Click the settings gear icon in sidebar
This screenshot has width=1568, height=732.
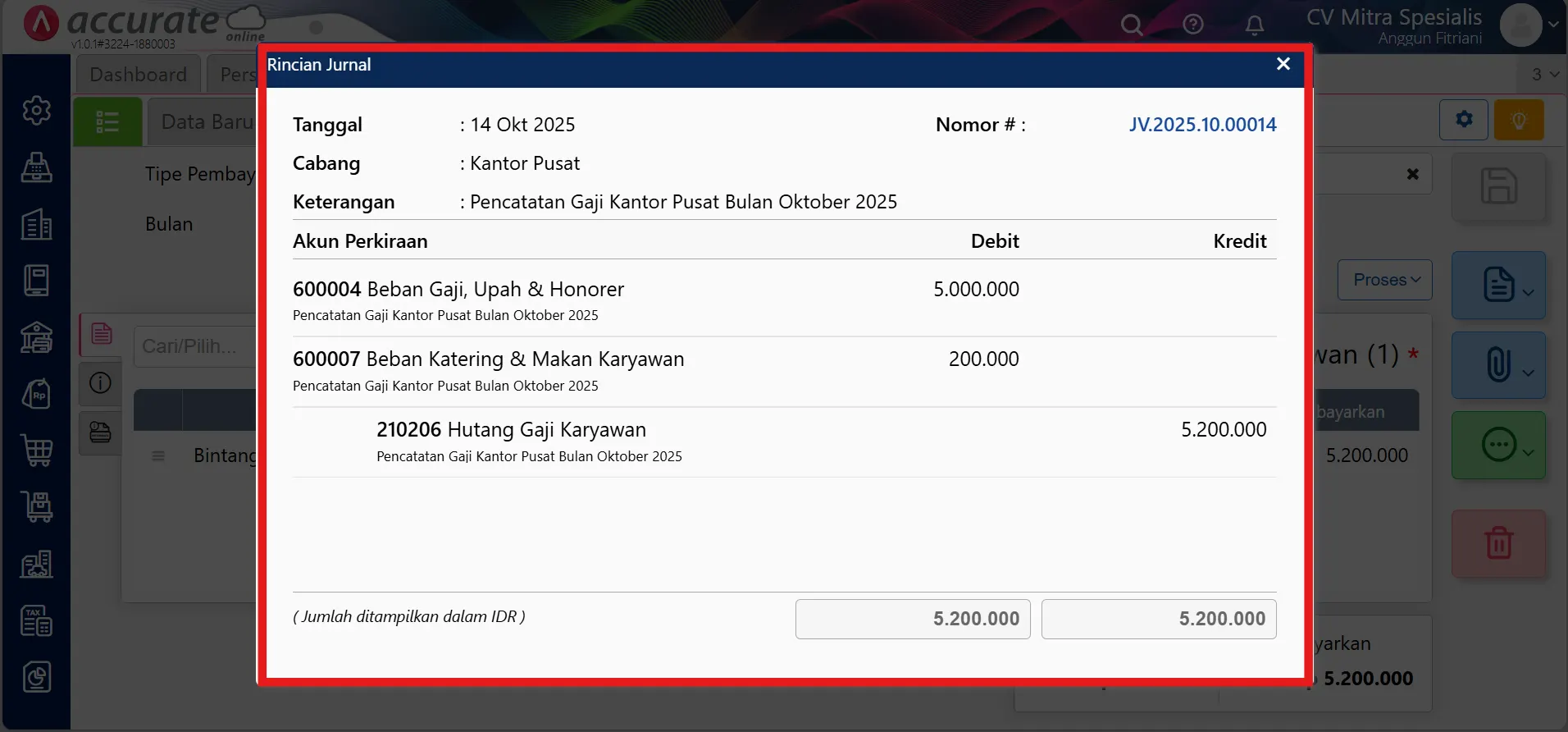pos(36,111)
